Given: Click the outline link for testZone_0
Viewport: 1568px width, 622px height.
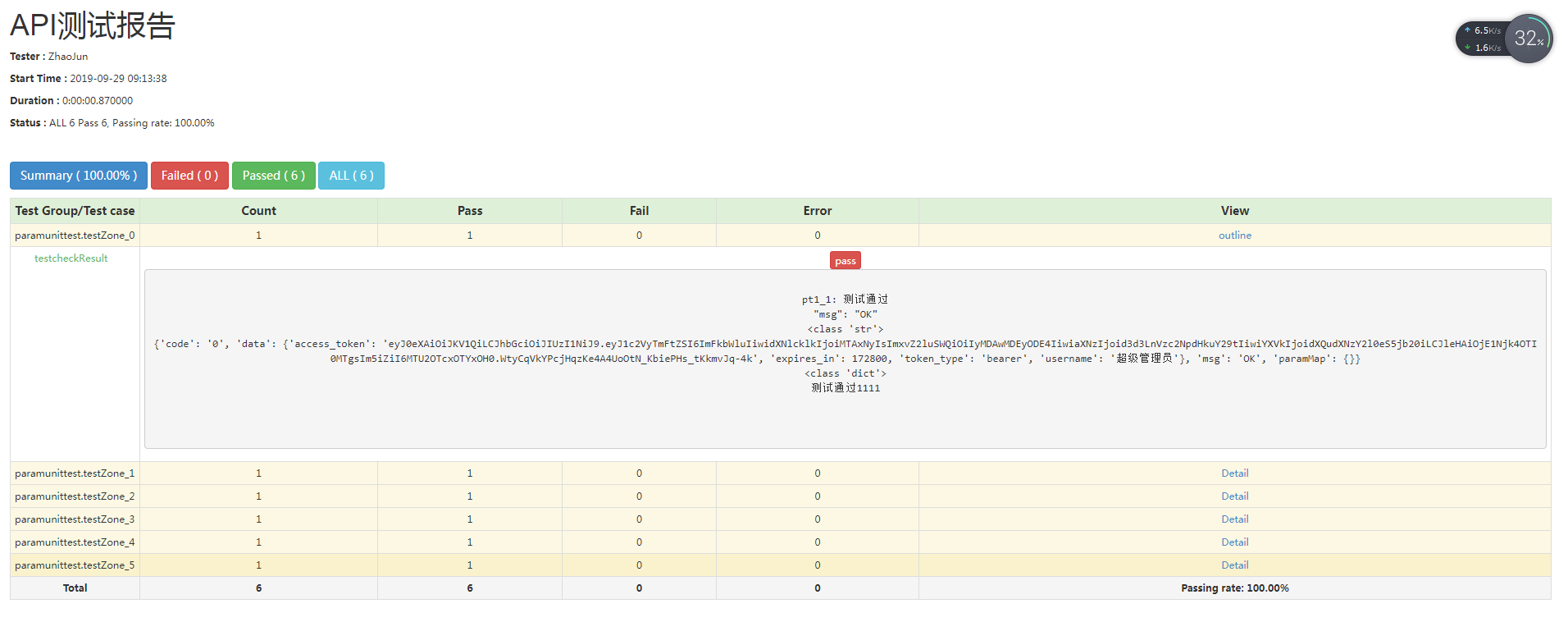Looking at the screenshot, I should [x=1234, y=236].
